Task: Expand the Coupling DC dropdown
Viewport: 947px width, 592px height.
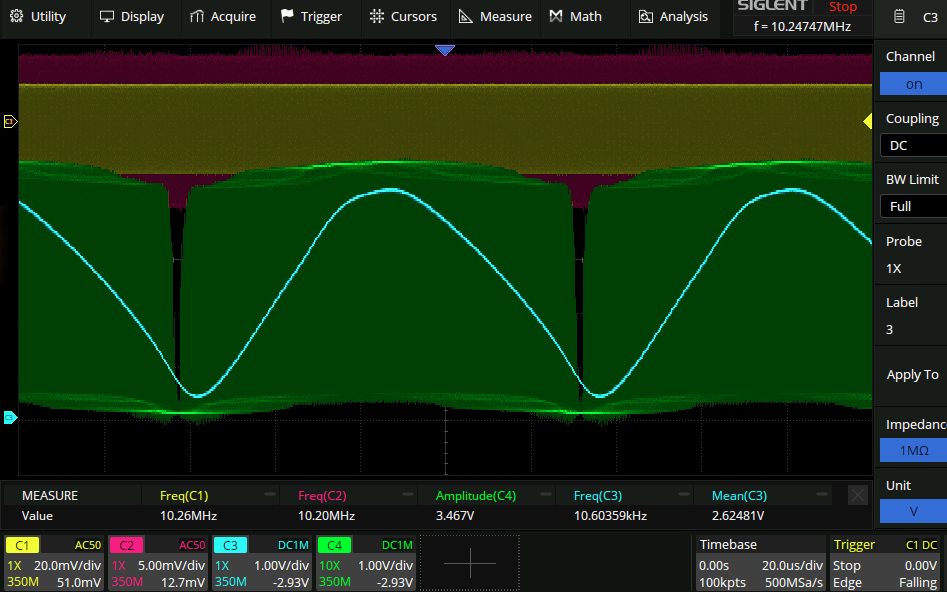Action: click(913, 146)
